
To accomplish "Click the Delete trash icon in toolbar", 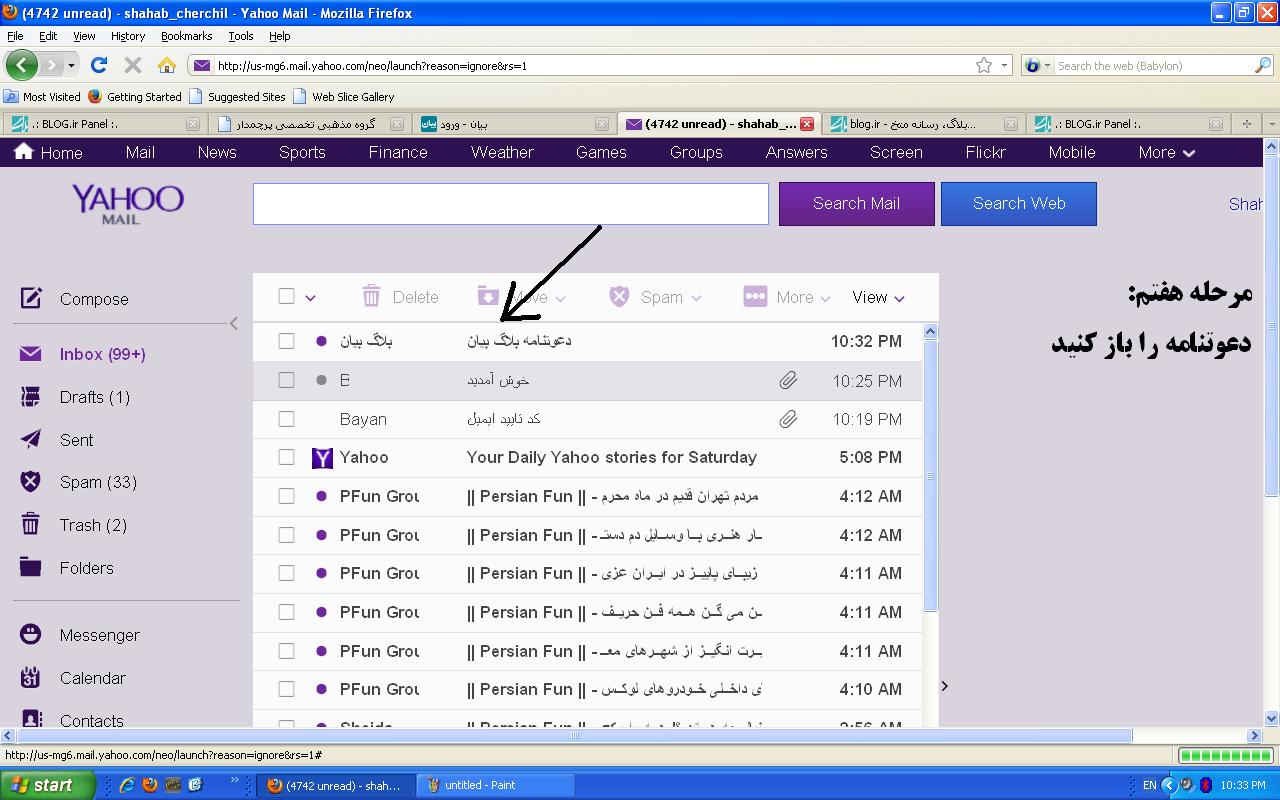I will [x=371, y=296].
